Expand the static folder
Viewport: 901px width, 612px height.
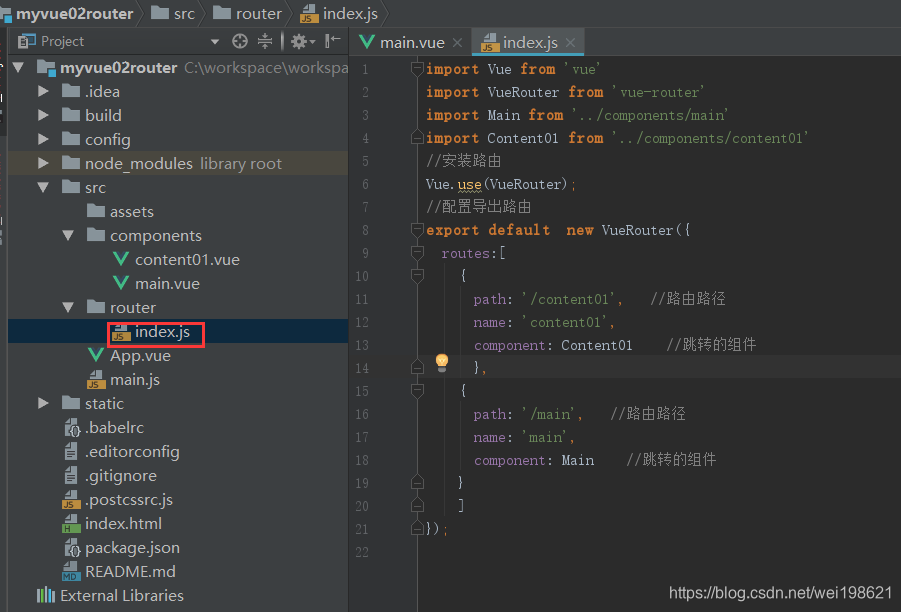coord(43,403)
